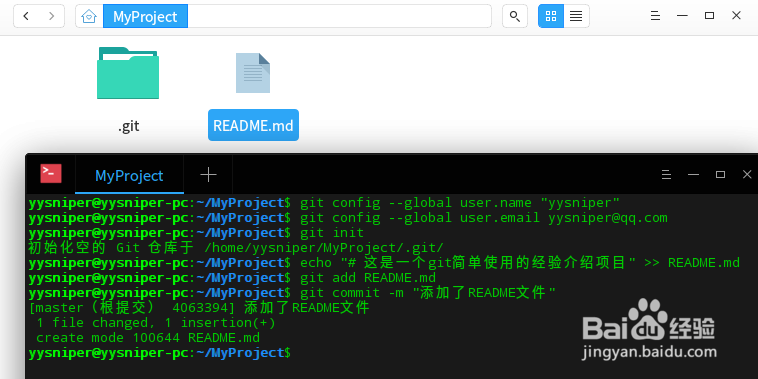This screenshot has height=379, width=758.
Task: Click the empty address bar field
Action: pyautogui.click(x=339, y=16)
